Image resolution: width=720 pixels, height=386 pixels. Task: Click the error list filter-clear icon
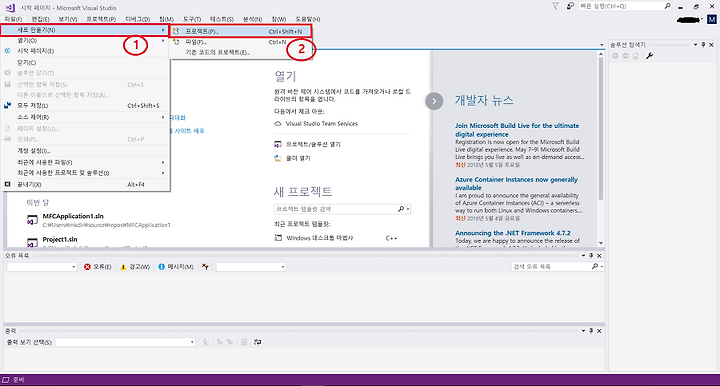205,267
